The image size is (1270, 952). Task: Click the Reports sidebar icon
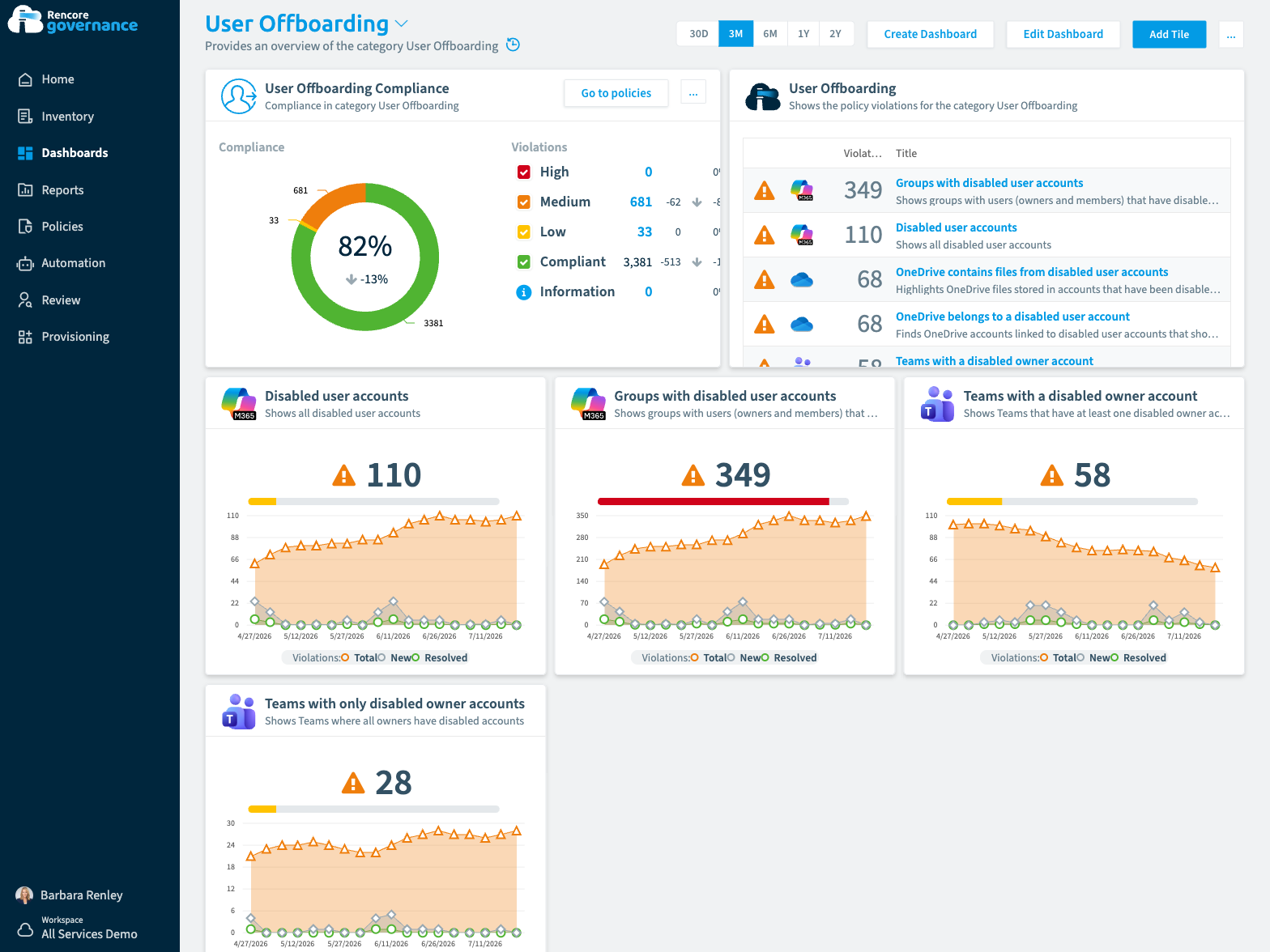25,190
